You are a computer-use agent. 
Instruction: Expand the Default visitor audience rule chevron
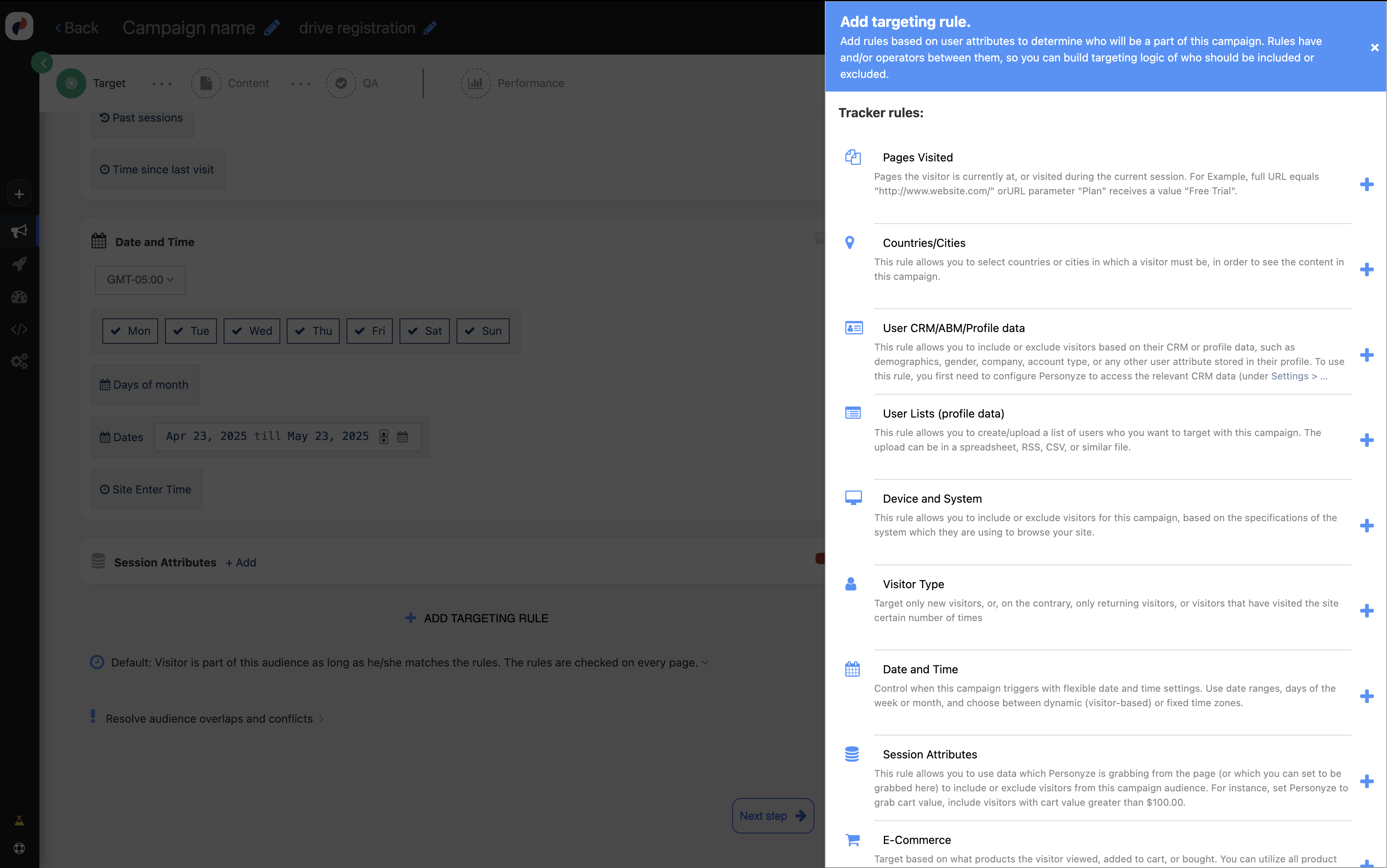click(705, 662)
